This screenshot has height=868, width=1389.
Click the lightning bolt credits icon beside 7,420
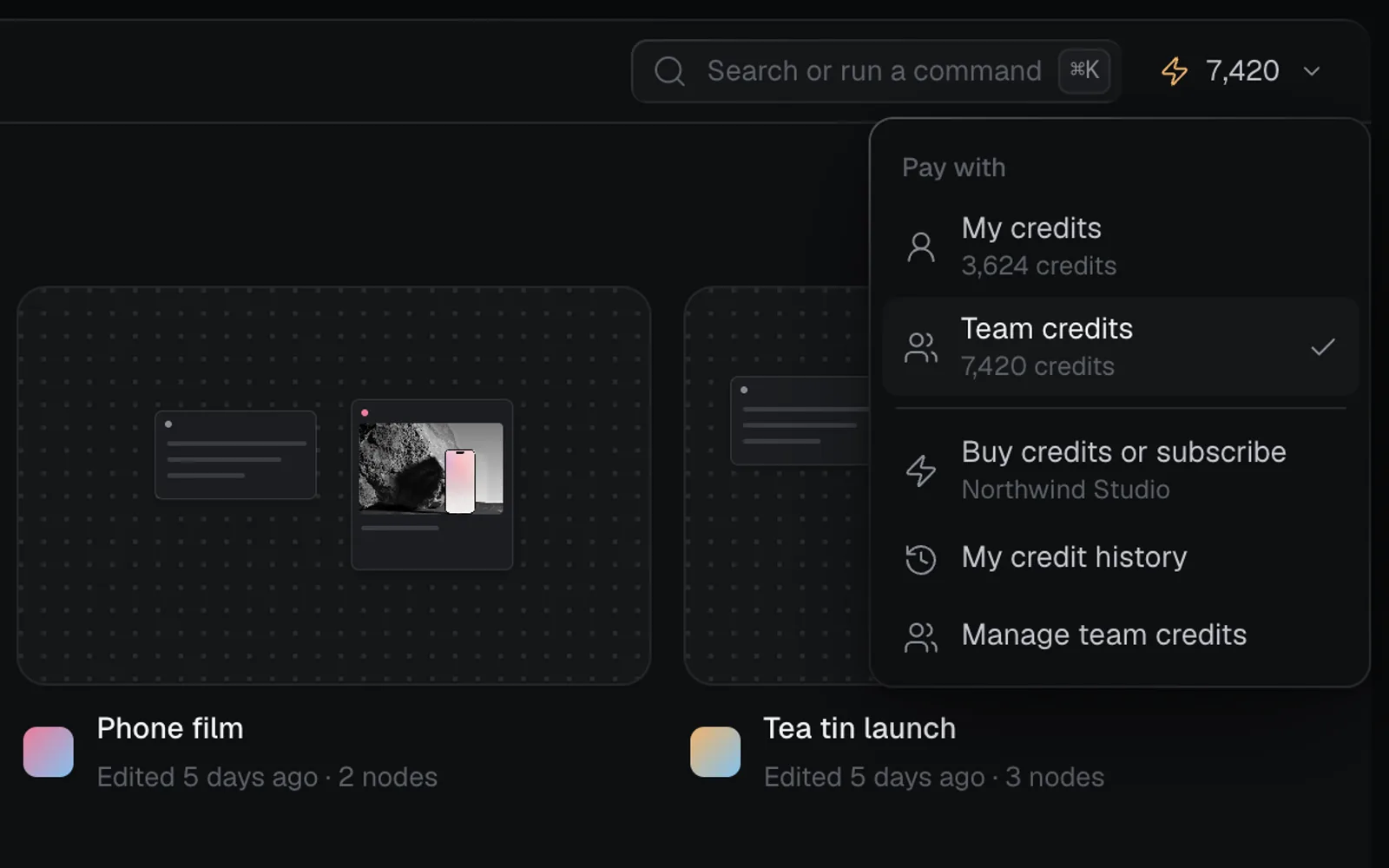coord(1175,71)
